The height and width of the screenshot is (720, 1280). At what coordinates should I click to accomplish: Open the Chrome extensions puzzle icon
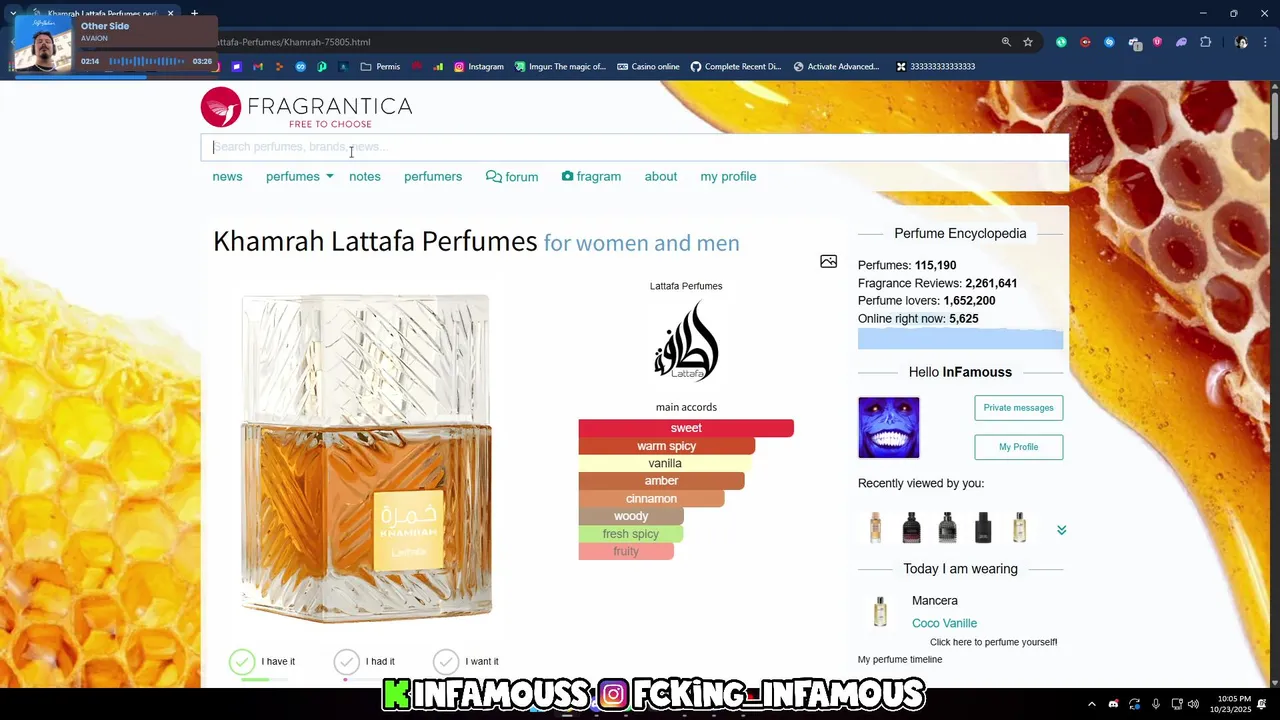pyautogui.click(x=1205, y=42)
